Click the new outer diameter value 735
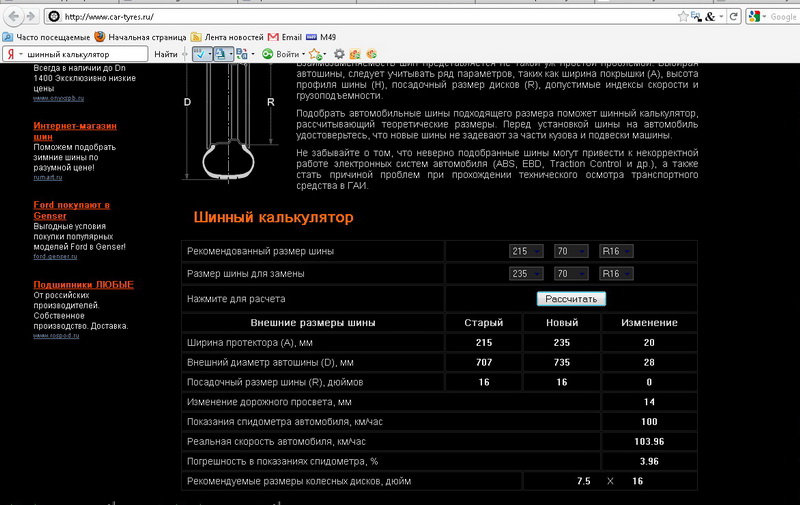Screen dimensions: 800x505 tap(562, 363)
